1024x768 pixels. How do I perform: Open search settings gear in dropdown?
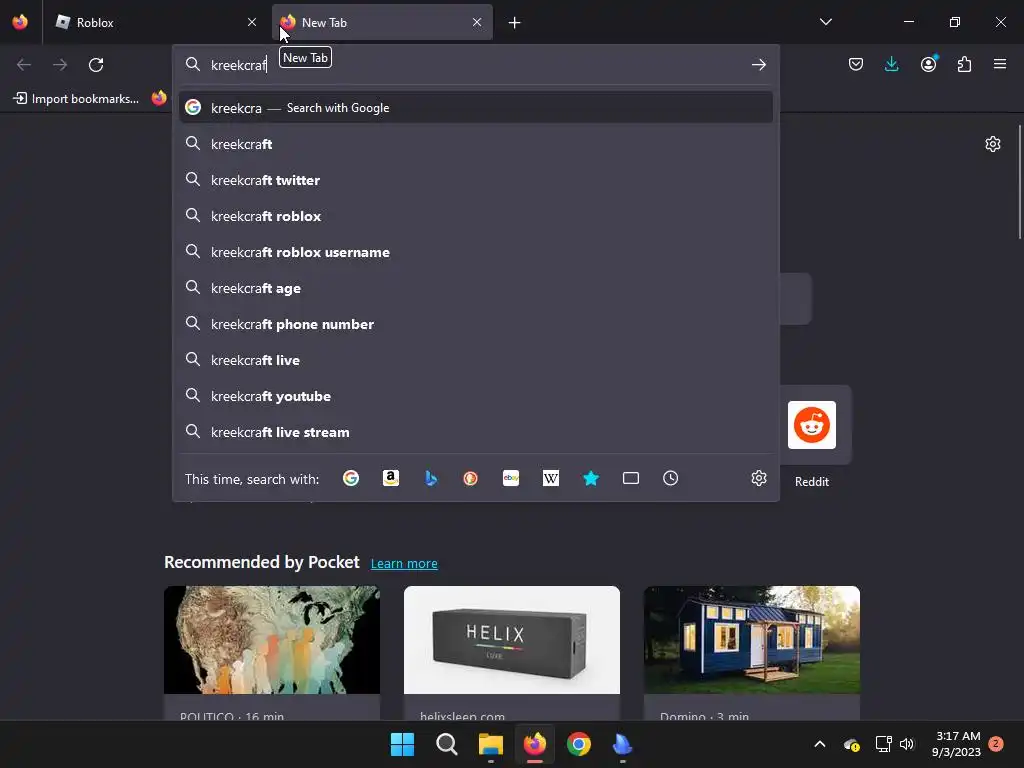coord(759,479)
